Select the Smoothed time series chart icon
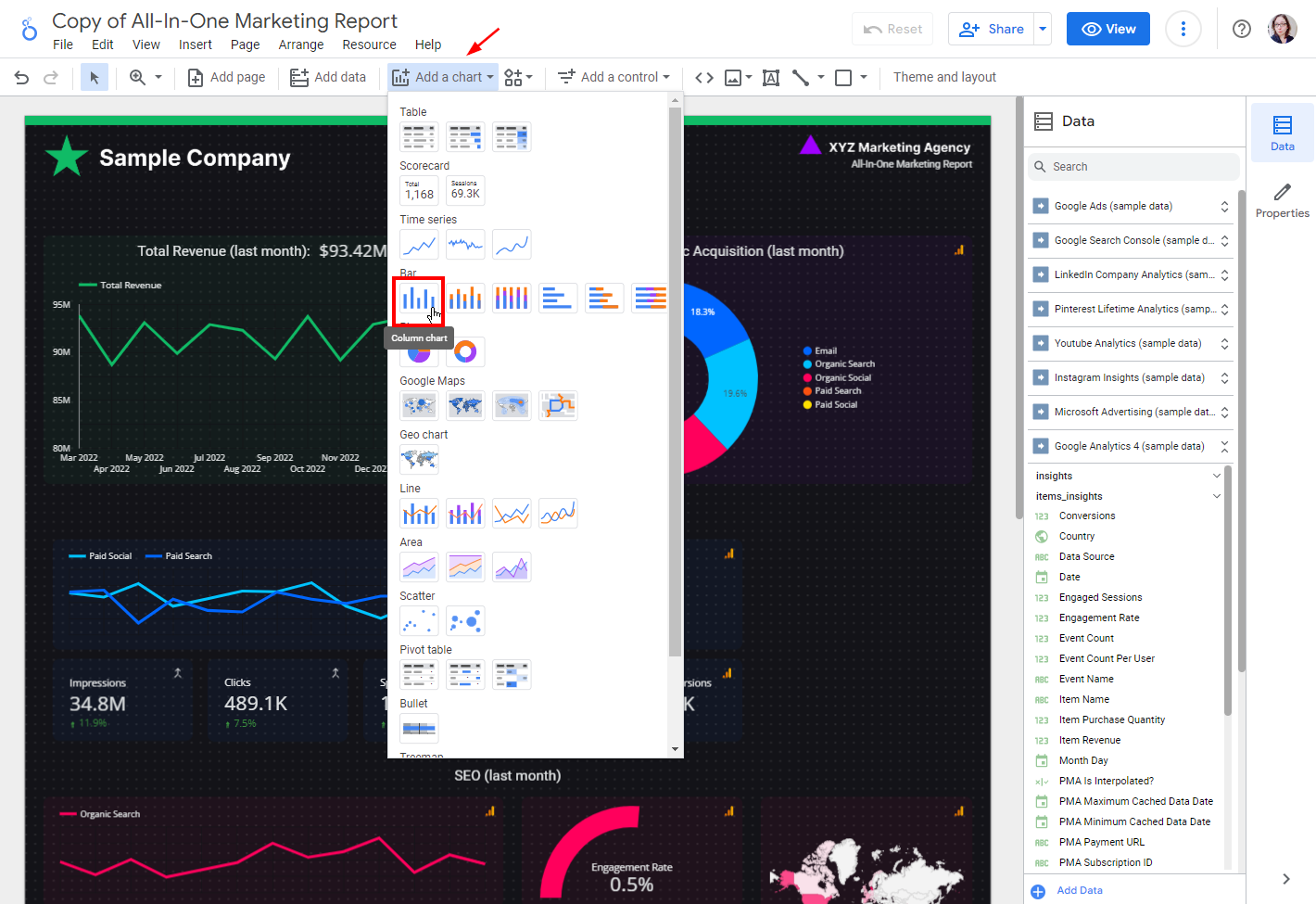1316x904 pixels. coord(512,244)
